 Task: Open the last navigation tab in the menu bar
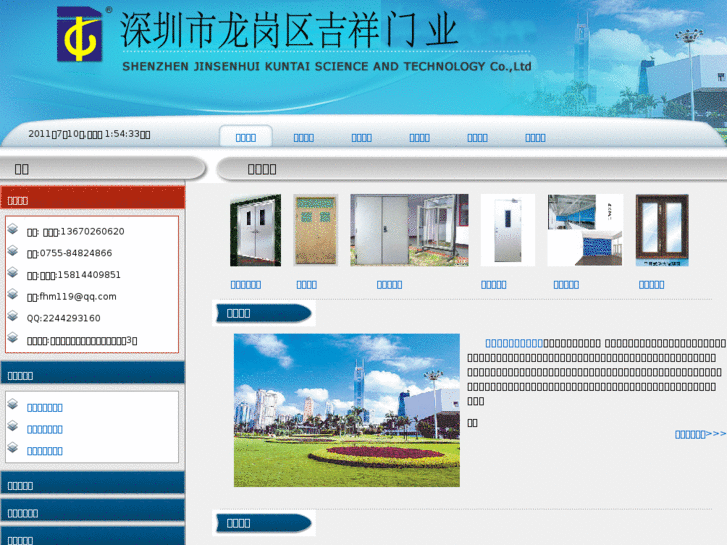(536, 138)
